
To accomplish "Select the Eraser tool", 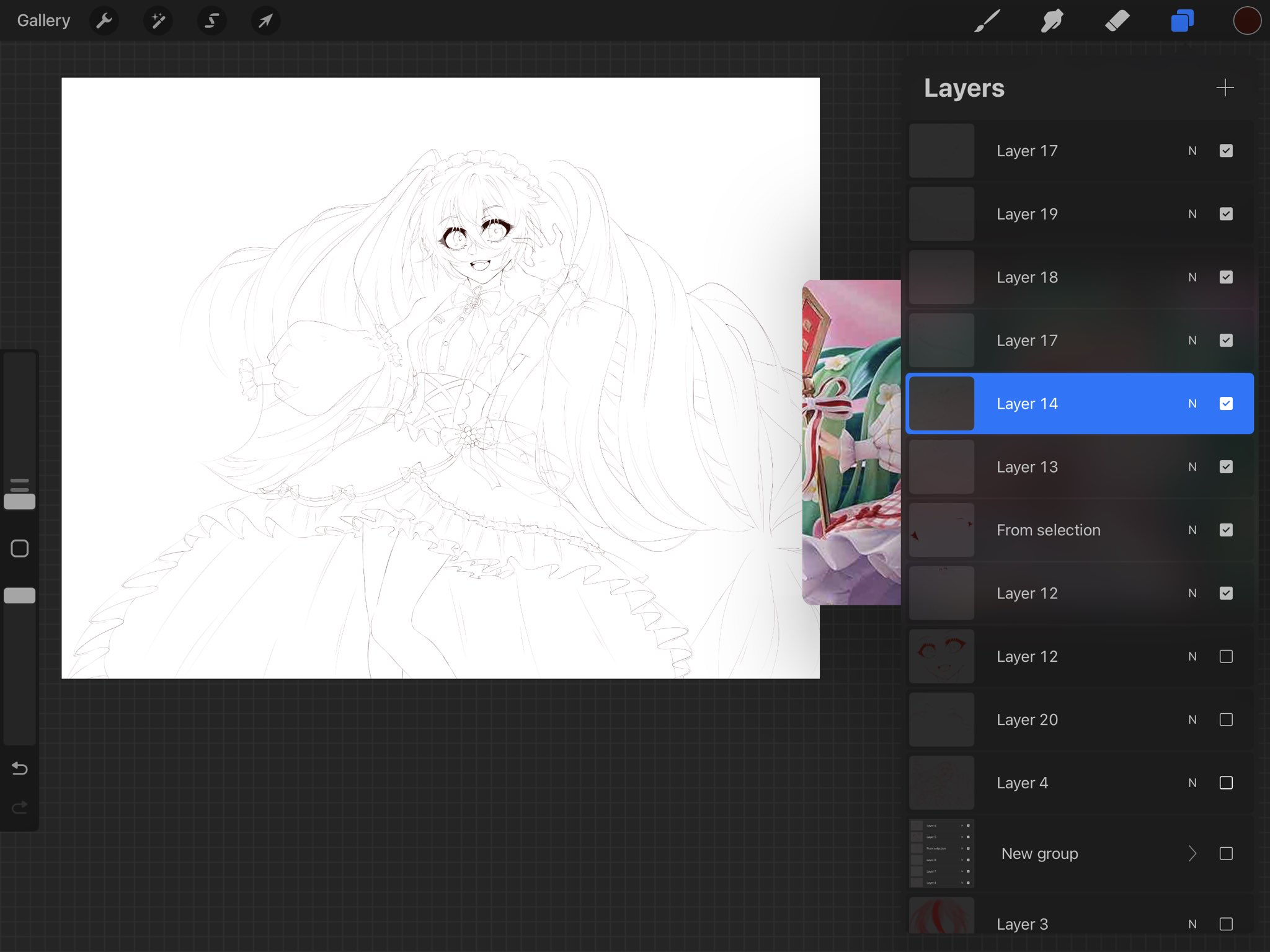I will click(x=1117, y=21).
